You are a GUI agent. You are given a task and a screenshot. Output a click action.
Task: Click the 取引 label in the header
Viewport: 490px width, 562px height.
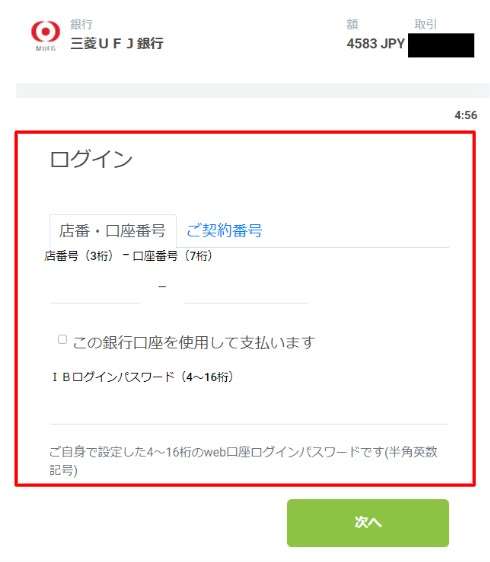click(x=425, y=24)
